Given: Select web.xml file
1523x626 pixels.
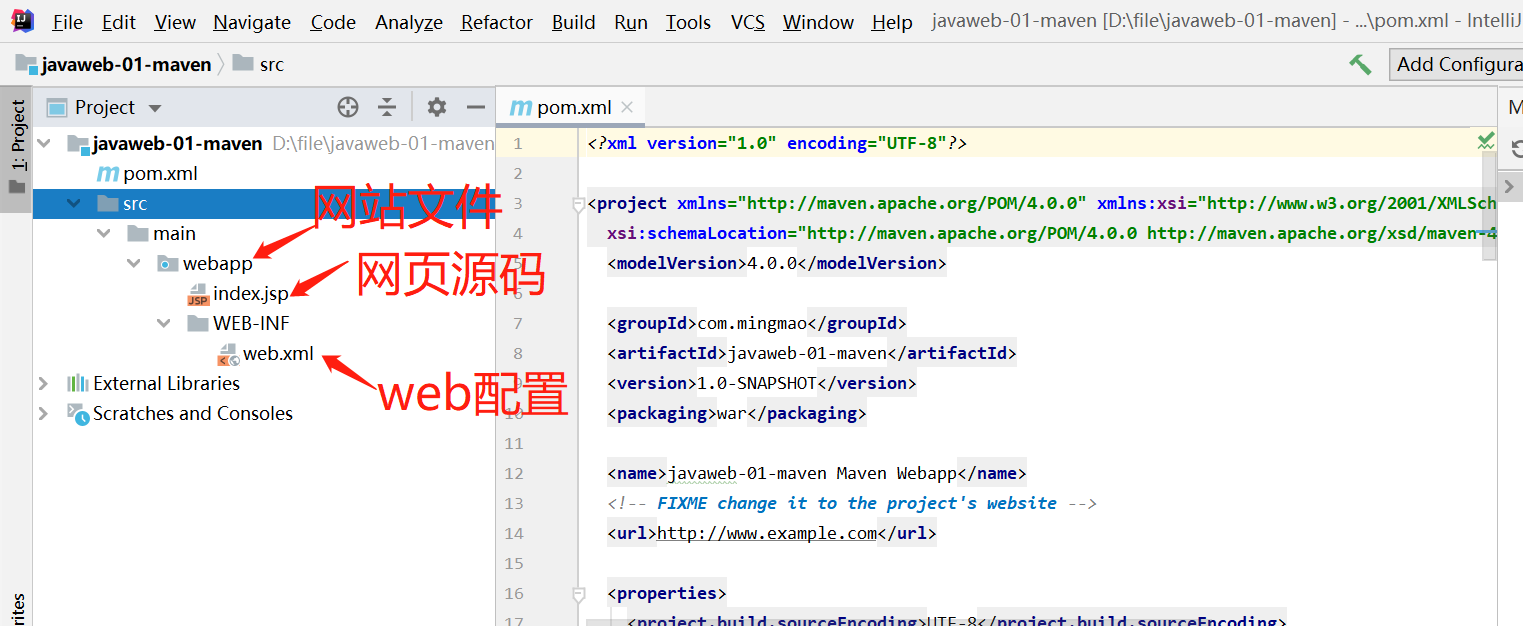Looking at the screenshot, I should tap(278, 354).
